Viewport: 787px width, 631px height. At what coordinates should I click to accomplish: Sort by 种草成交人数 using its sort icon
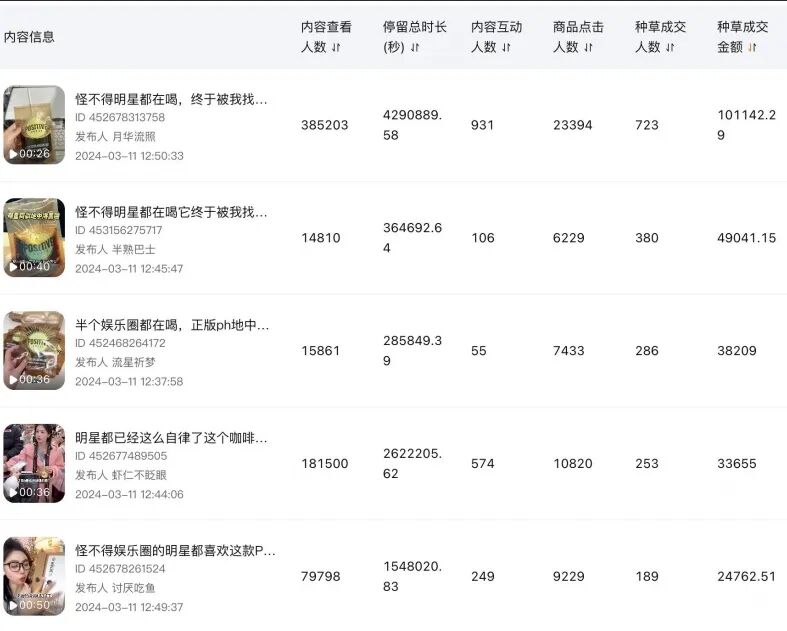click(x=670, y=47)
